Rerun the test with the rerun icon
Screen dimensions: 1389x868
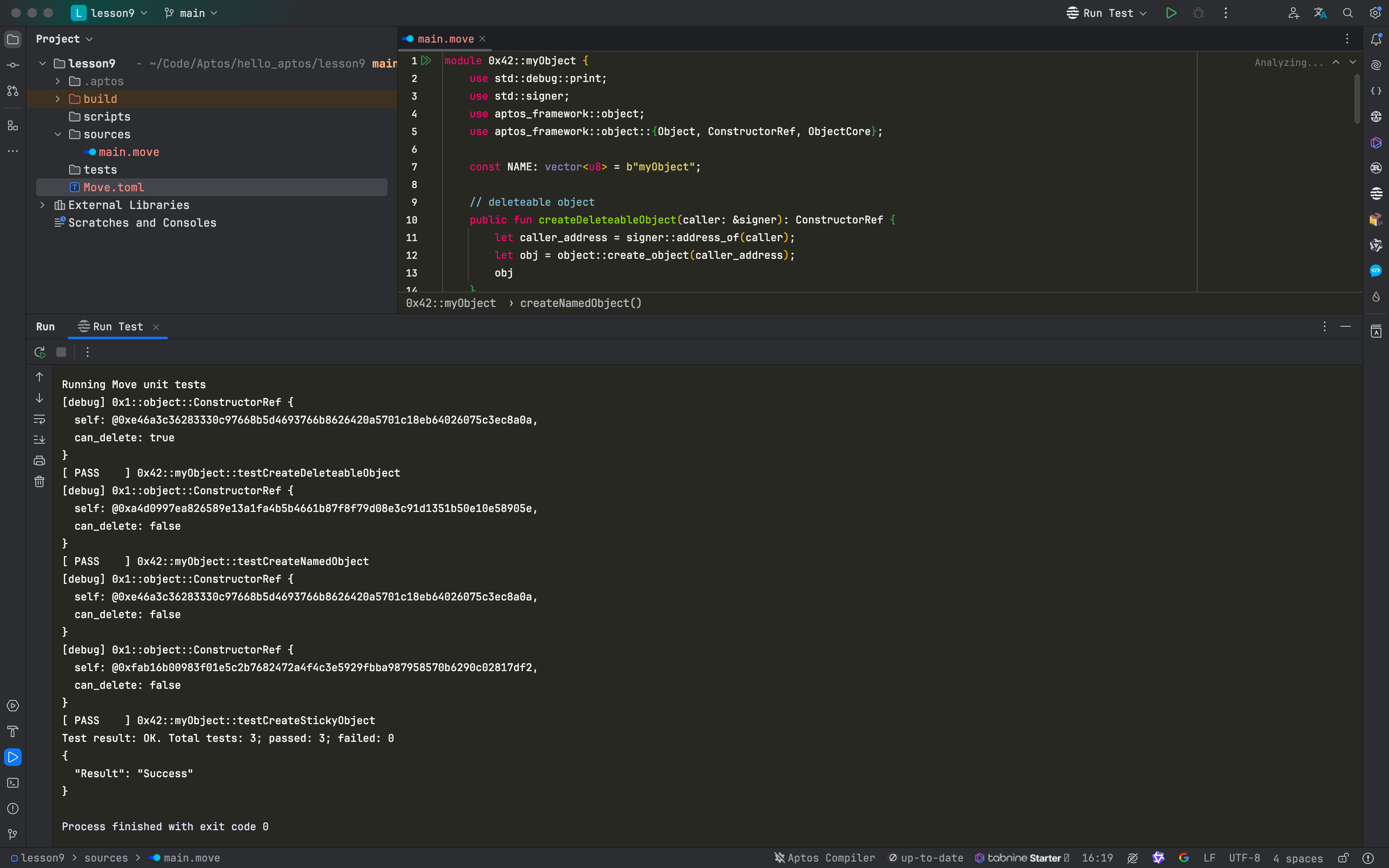[x=40, y=352]
